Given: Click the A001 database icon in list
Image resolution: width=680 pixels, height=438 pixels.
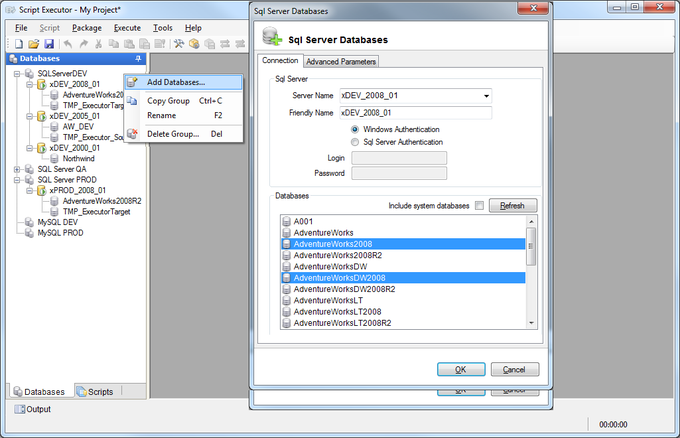Looking at the screenshot, I should [x=287, y=220].
